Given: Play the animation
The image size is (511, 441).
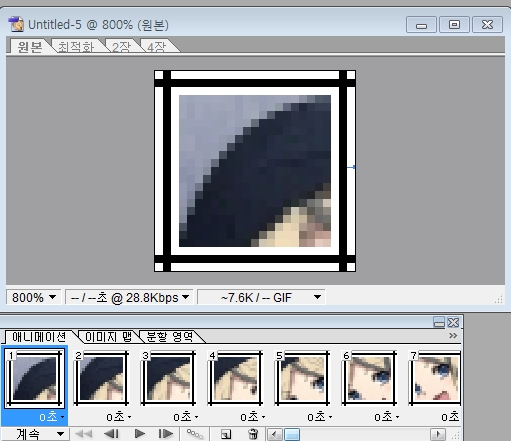Looking at the screenshot, I should click(x=140, y=434).
